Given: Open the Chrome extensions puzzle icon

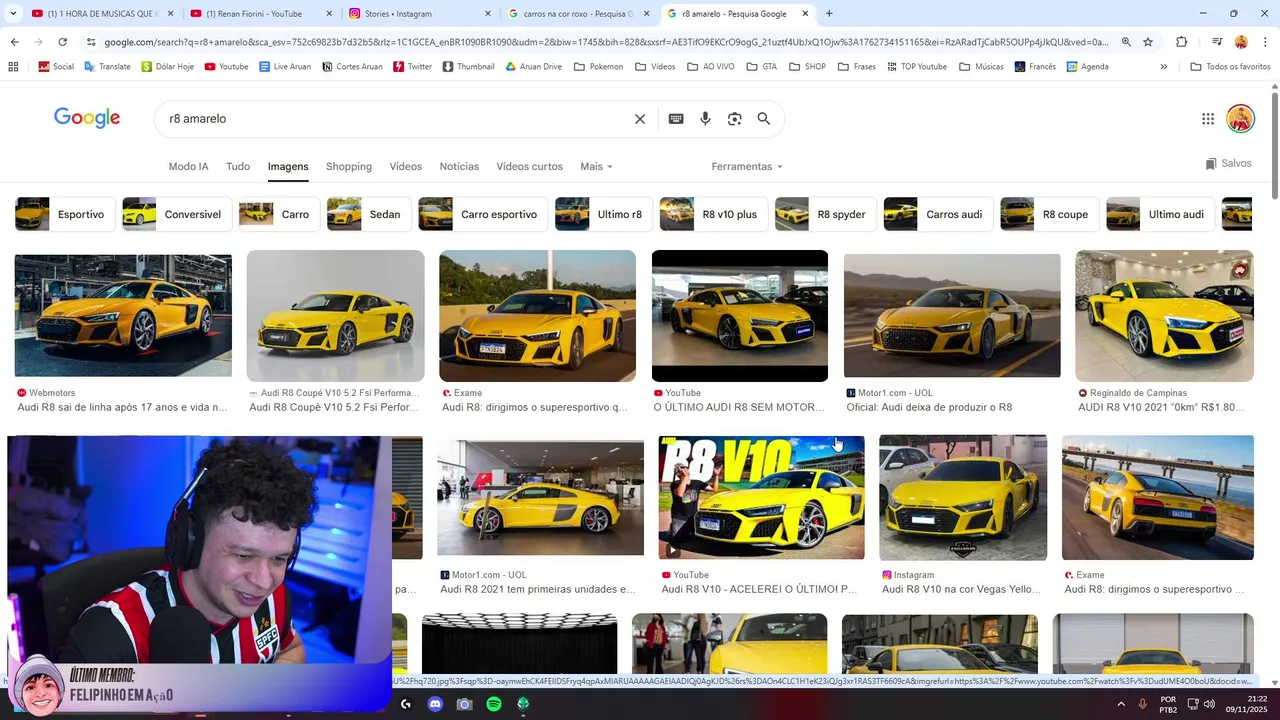Looking at the screenshot, I should pos(1182,42).
